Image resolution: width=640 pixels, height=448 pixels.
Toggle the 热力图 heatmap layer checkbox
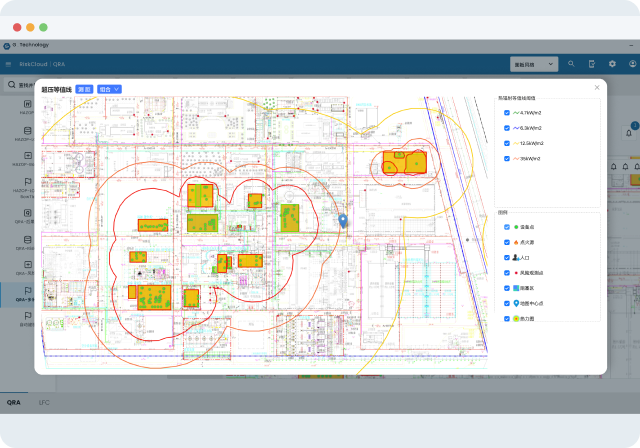507,318
